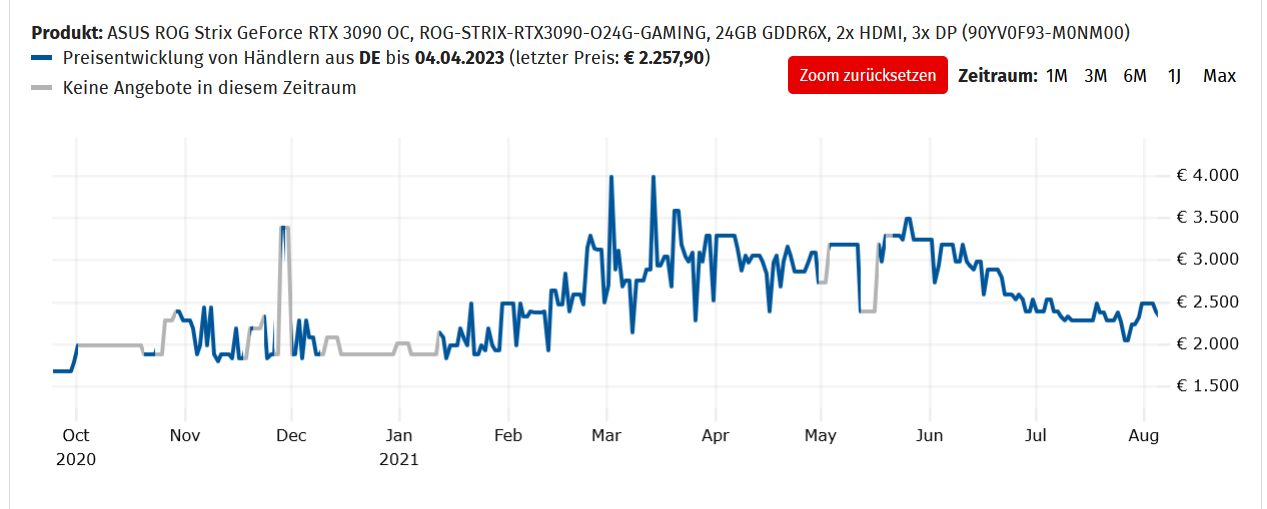1267x509 pixels.
Task: Click the Zeitraum label
Action: 998,76
